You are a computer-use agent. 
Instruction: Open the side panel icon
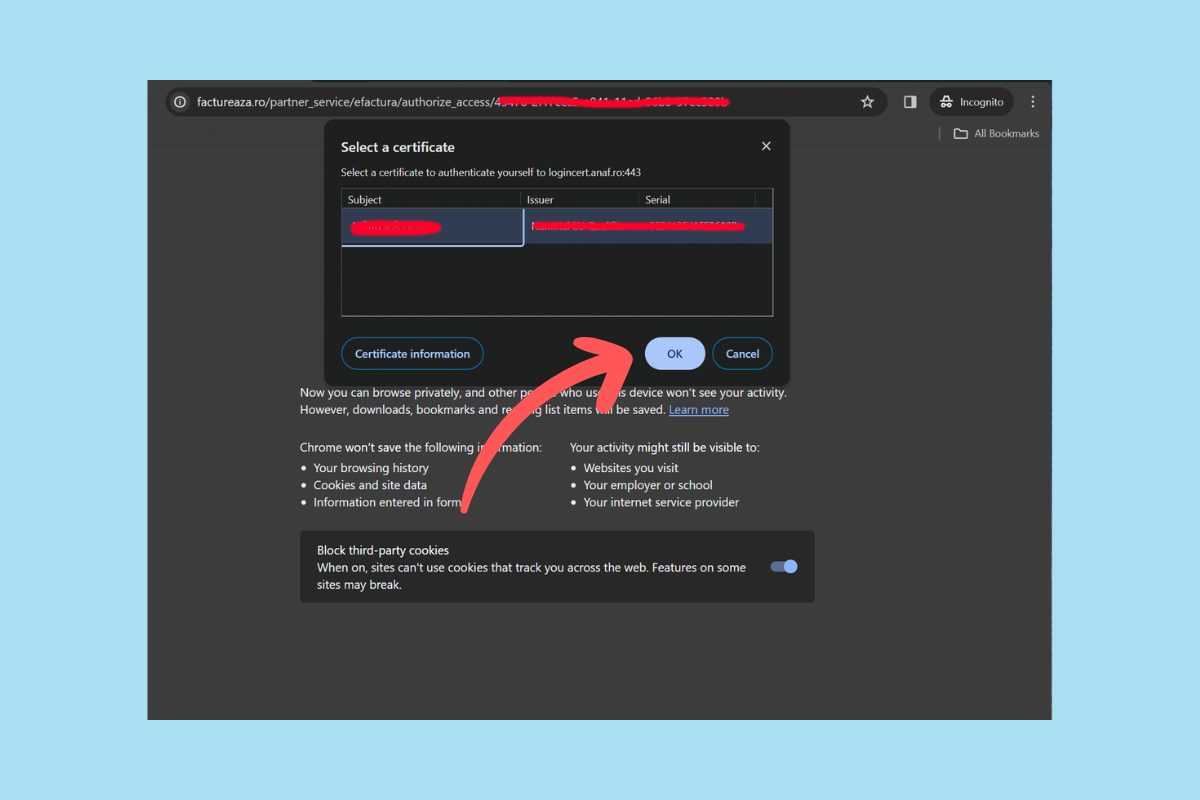click(x=910, y=102)
